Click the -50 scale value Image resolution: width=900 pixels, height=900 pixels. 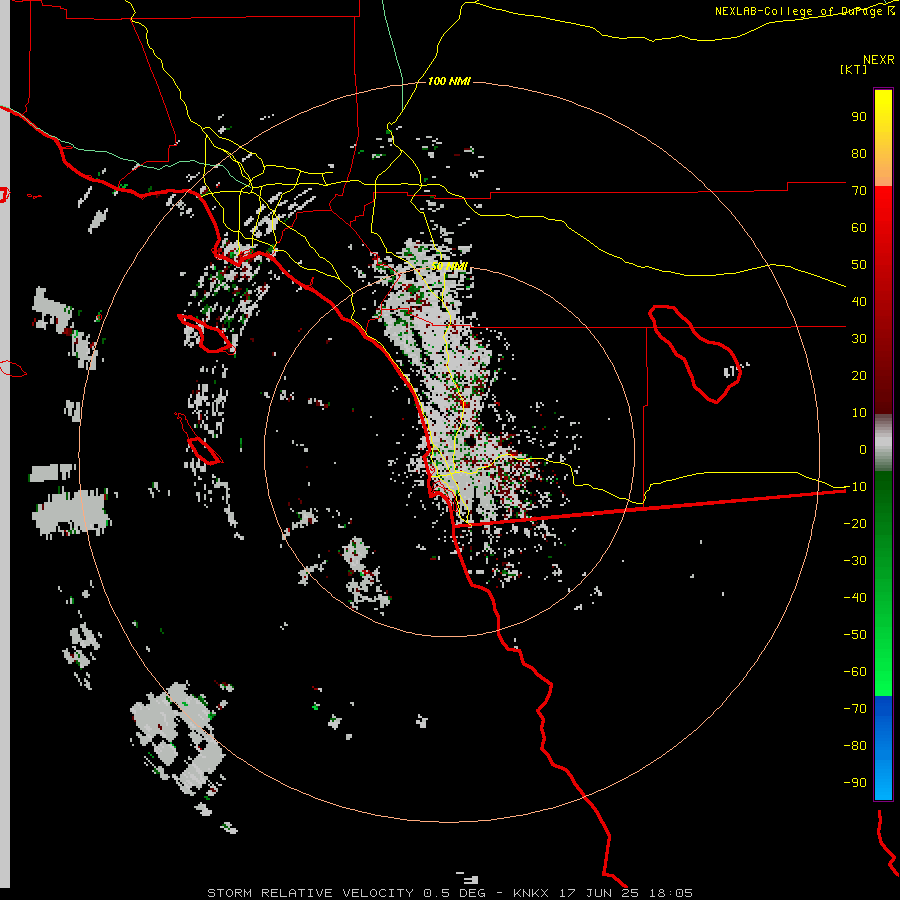855,635
